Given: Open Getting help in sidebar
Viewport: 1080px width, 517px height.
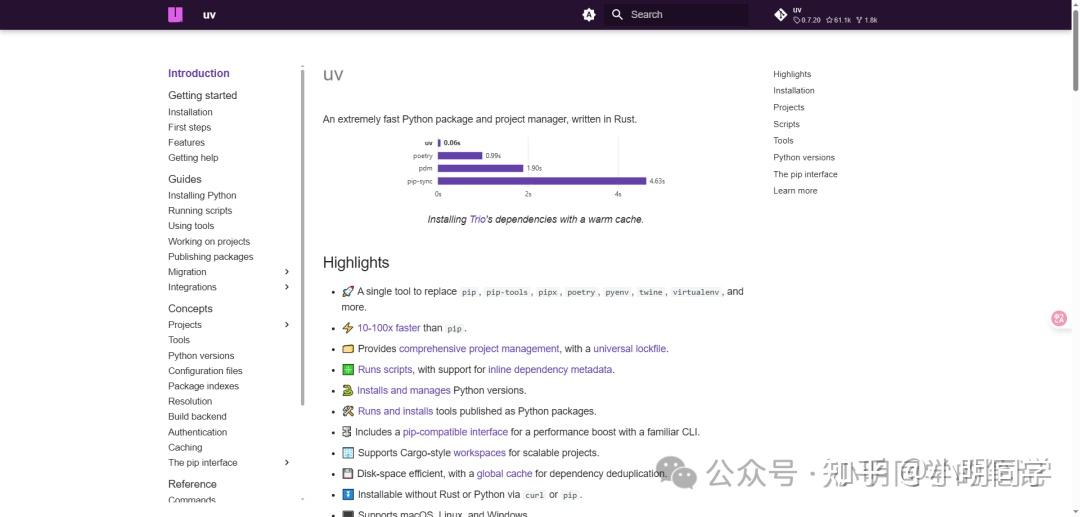Looking at the screenshot, I should tap(193, 158).
